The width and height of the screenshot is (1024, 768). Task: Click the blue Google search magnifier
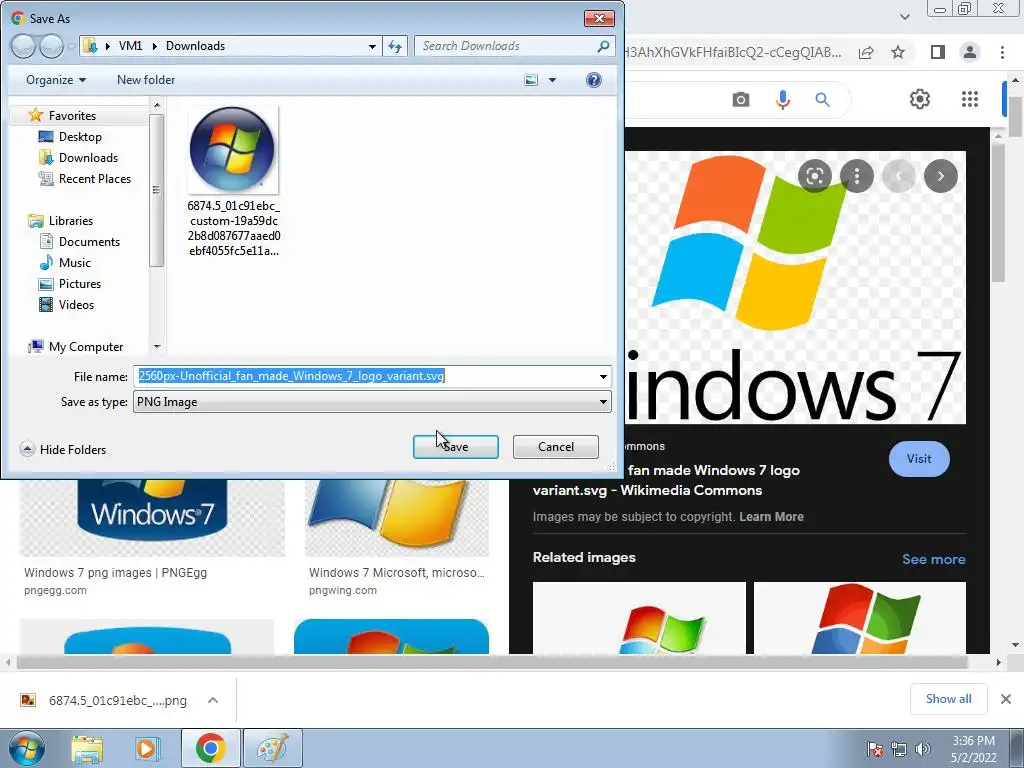coord(822,99)
